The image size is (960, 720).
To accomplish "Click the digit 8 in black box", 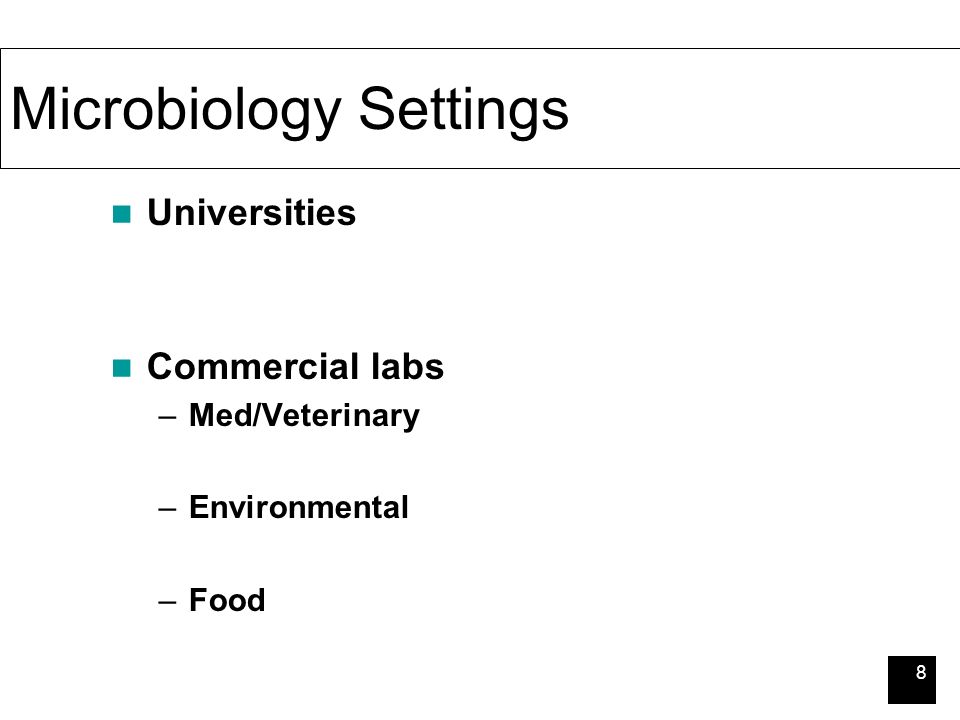I will (x=921, y=672).
